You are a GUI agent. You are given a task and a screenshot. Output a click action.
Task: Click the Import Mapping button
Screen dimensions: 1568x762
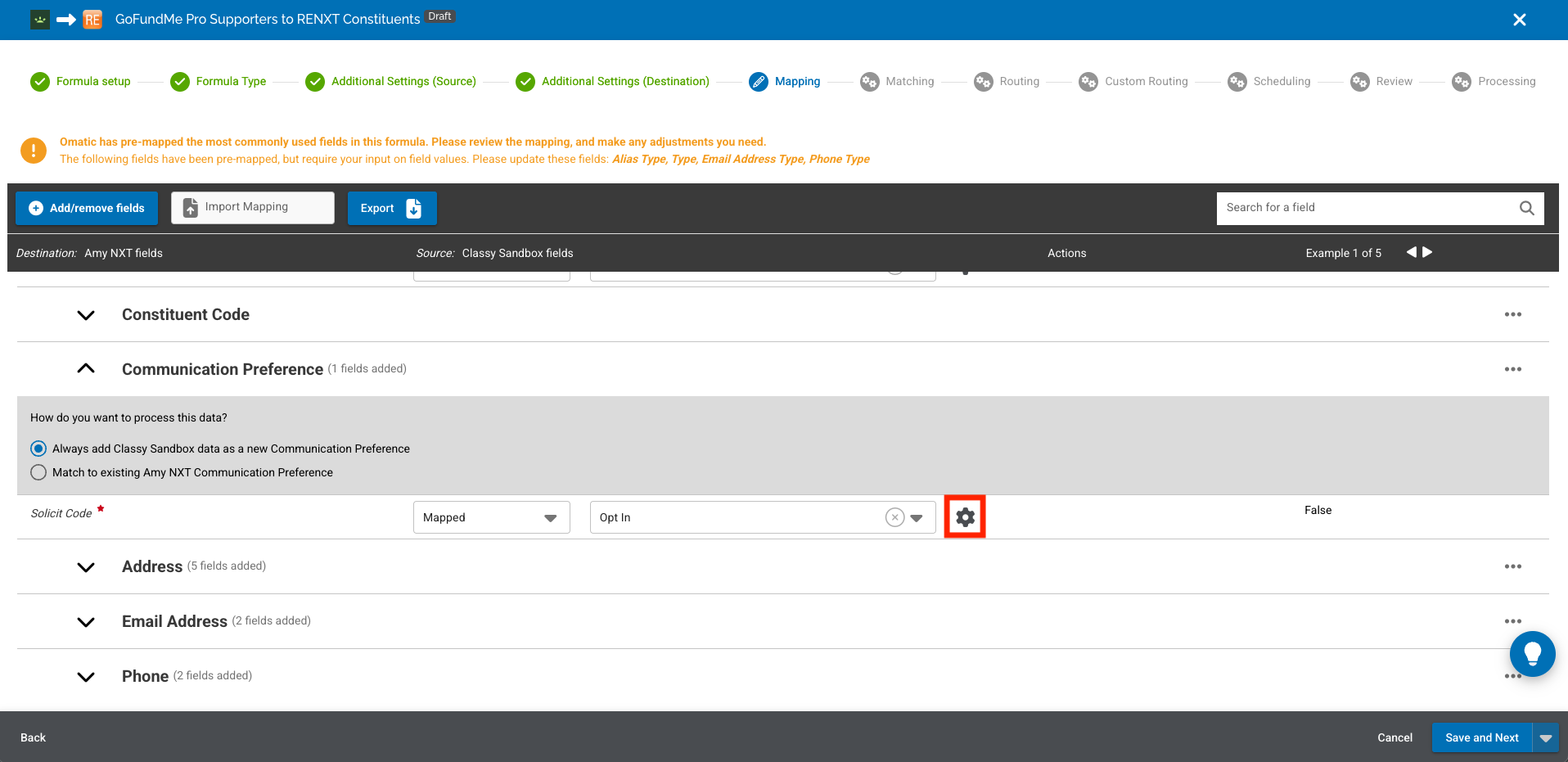tap(253, 208)
